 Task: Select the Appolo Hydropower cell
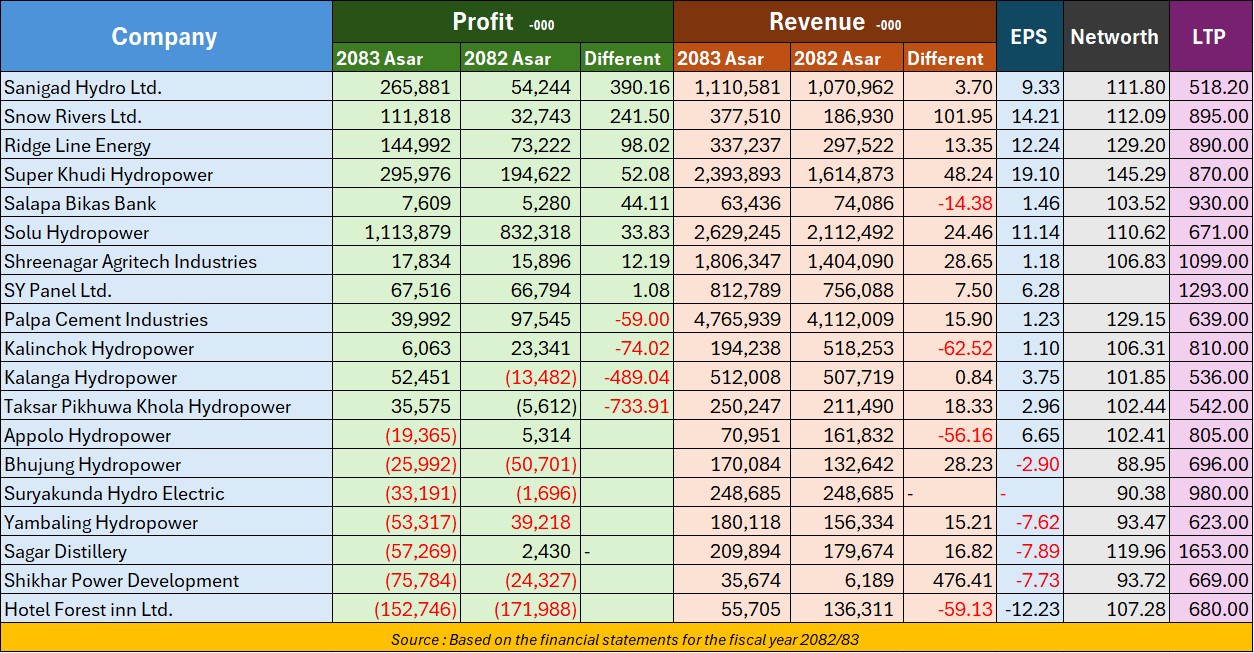click(166, 435)
